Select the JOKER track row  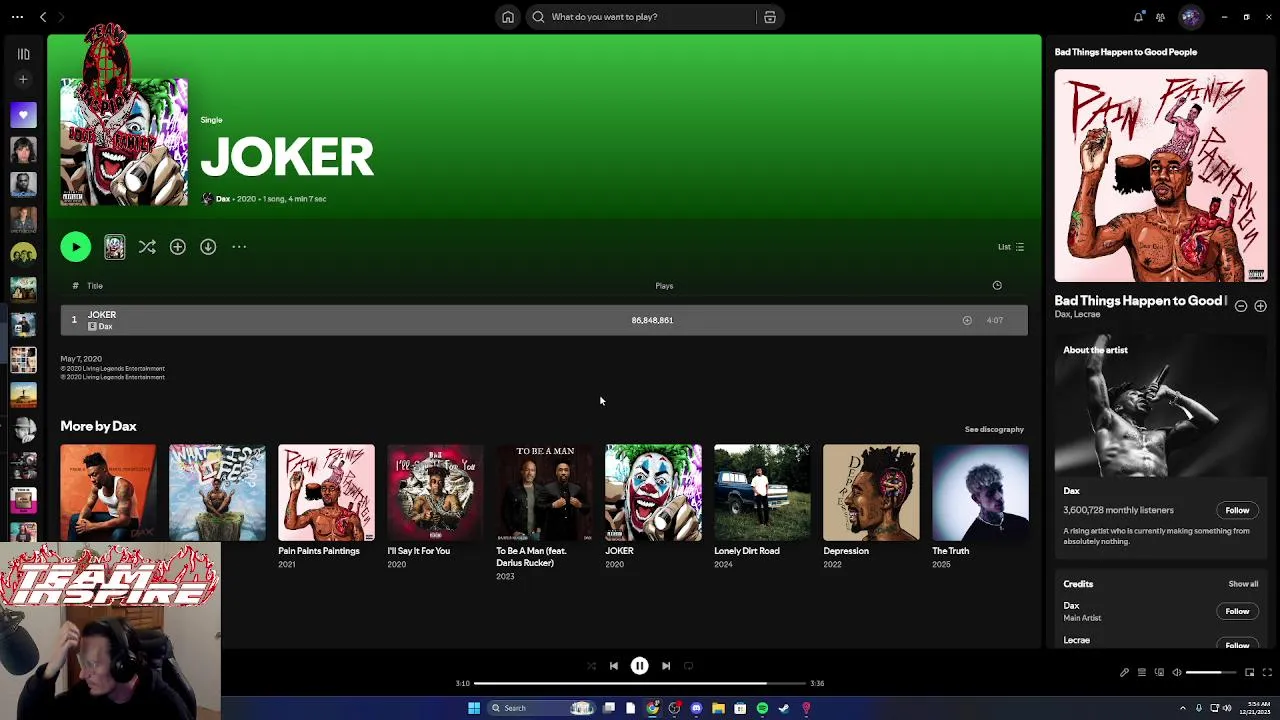point(544,320)
